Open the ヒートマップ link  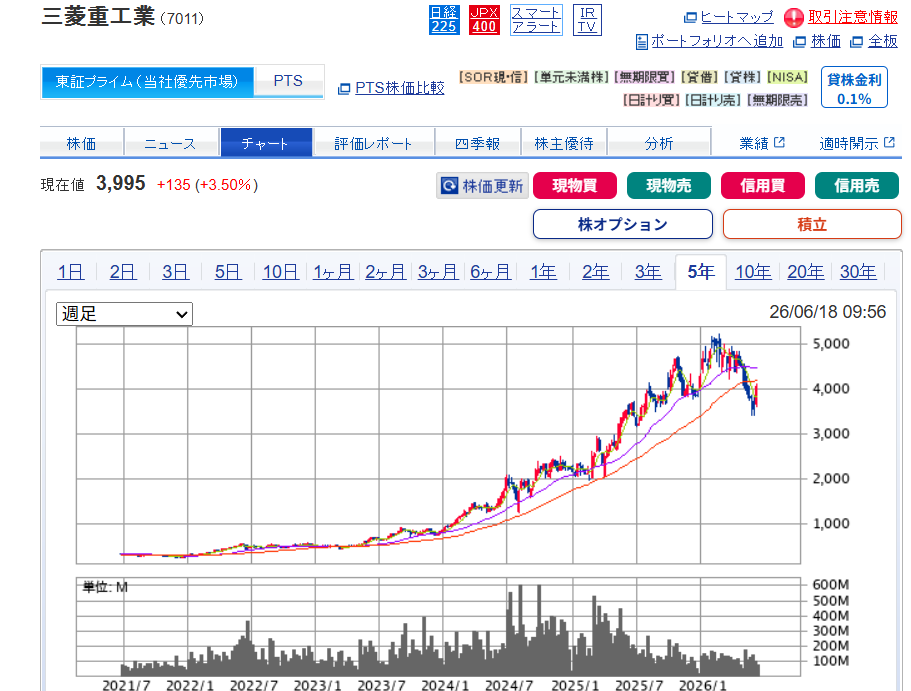[737, 17]
